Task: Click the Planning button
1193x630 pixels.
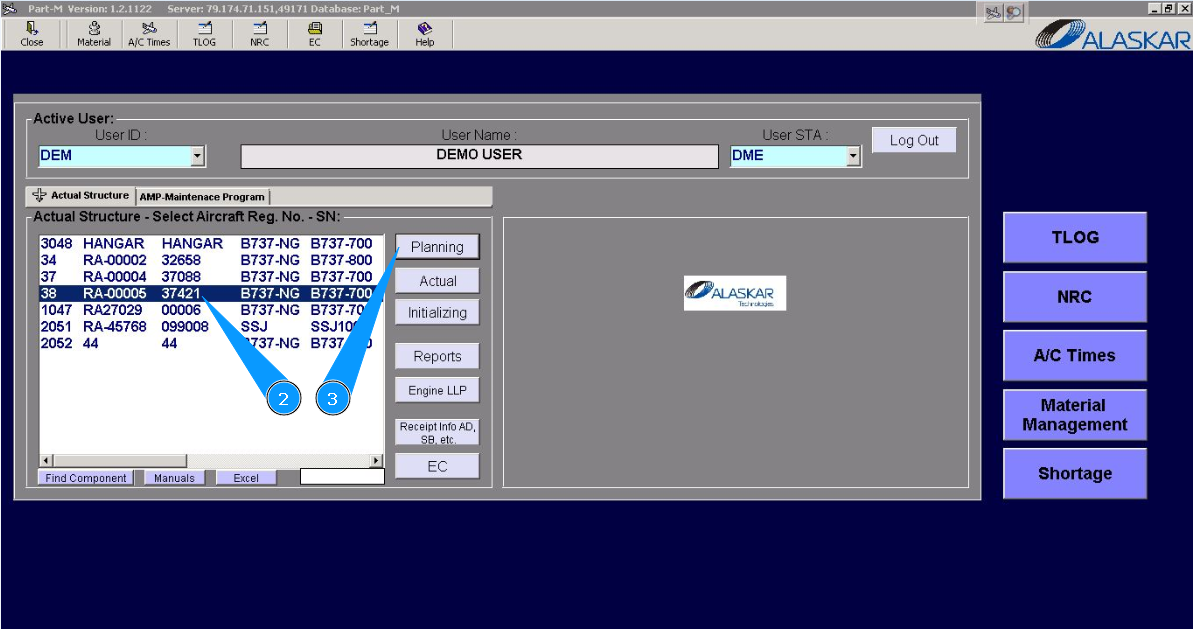Action: coord(437,247)
